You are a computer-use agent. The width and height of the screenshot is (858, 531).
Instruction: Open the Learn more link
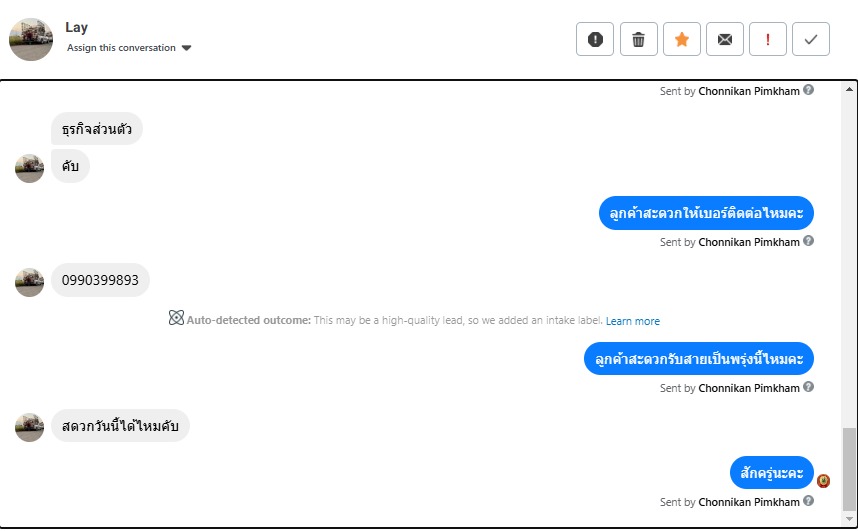click(x=632, y=321)
